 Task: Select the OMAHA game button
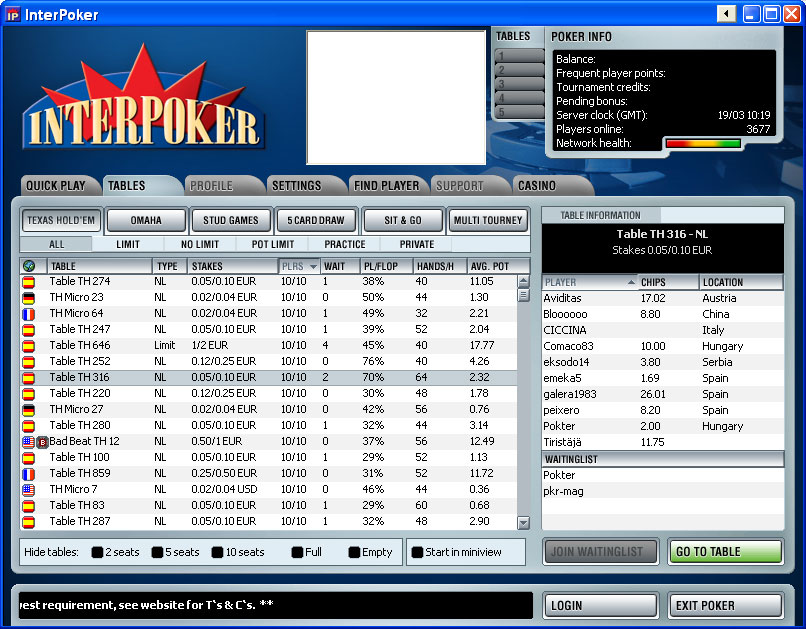pyautogui.click(x=146, y=220)
